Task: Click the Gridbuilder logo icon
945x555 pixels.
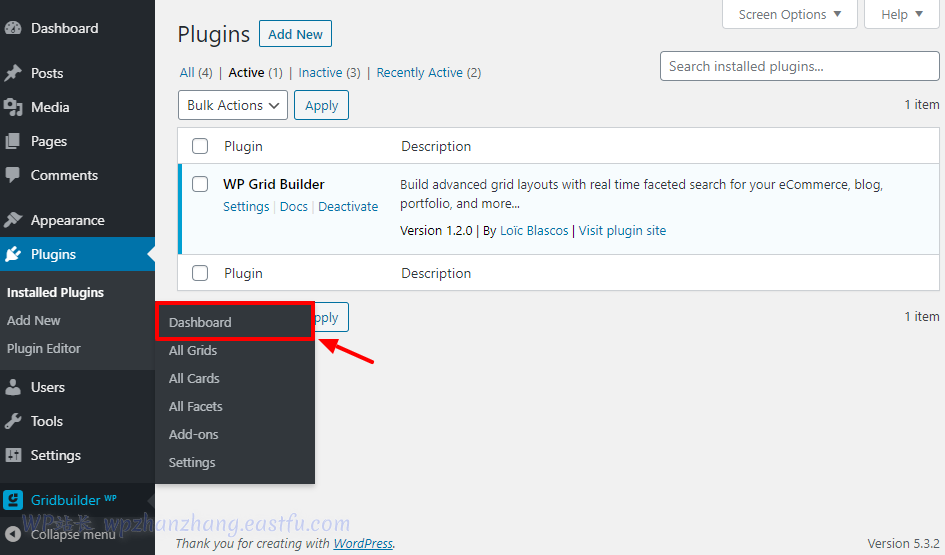Action: tap(13, 500)
